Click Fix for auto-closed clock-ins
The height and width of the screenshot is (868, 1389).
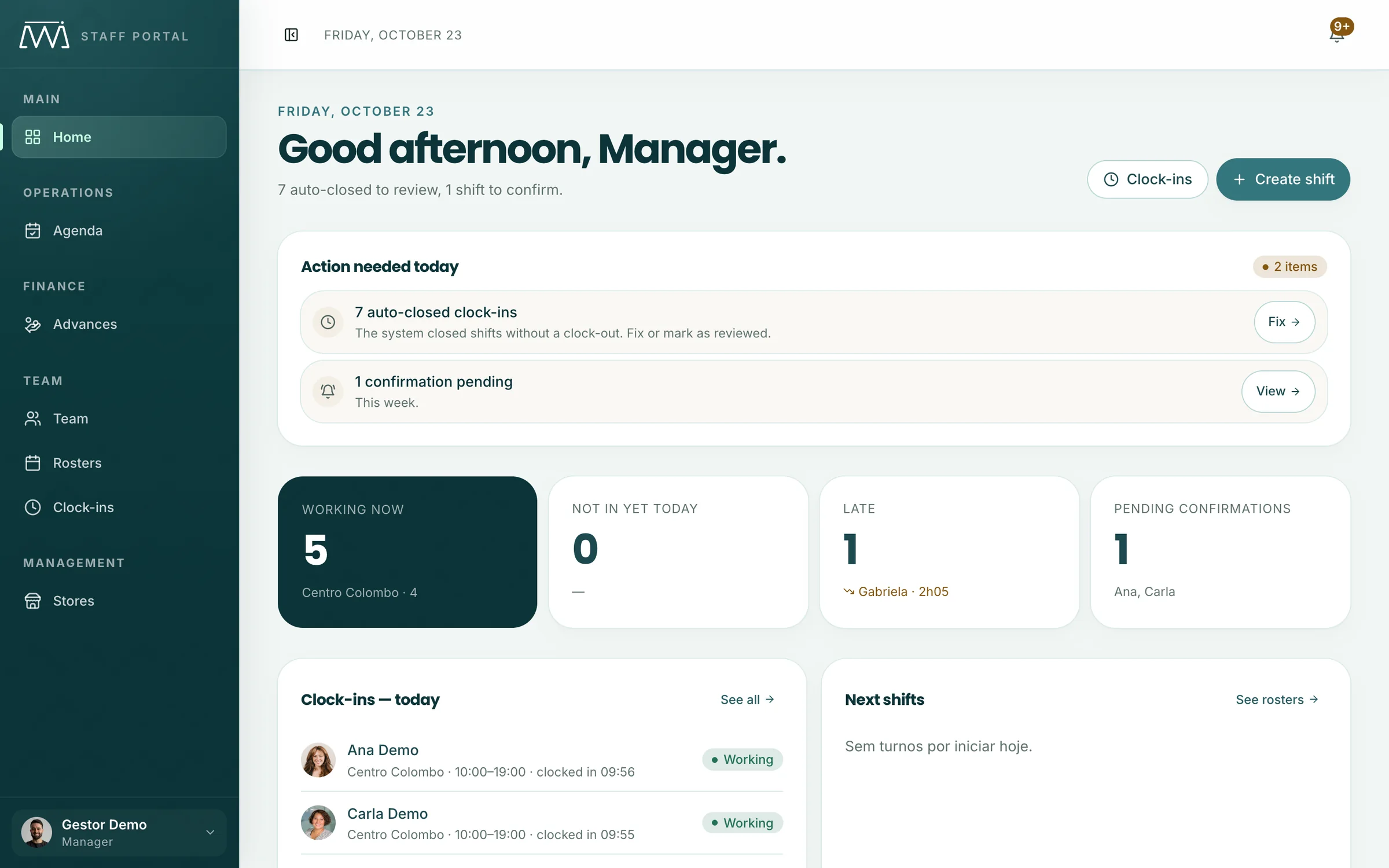point(1284,322)
